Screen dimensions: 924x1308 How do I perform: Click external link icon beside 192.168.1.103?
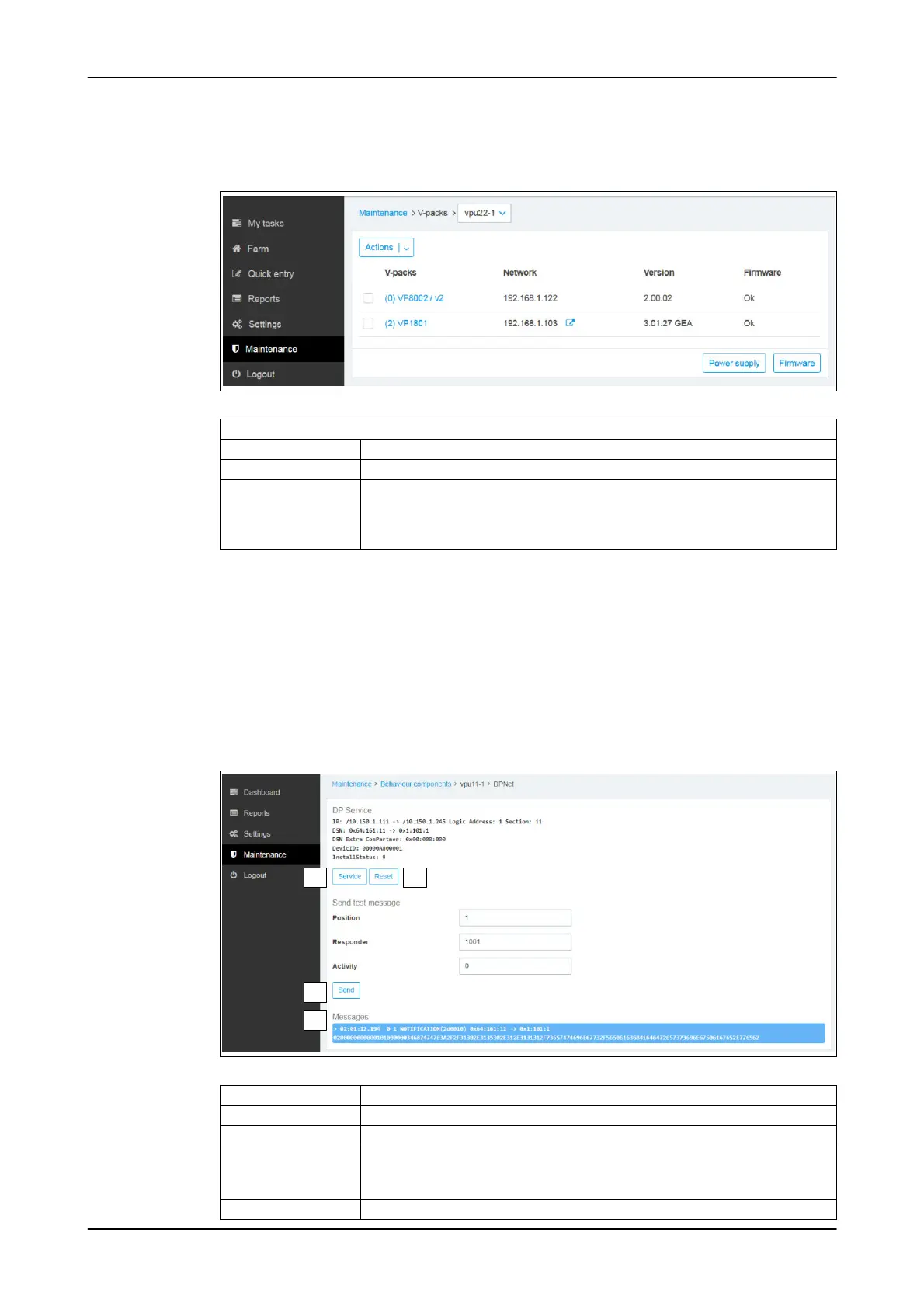(x=570, y=323)
